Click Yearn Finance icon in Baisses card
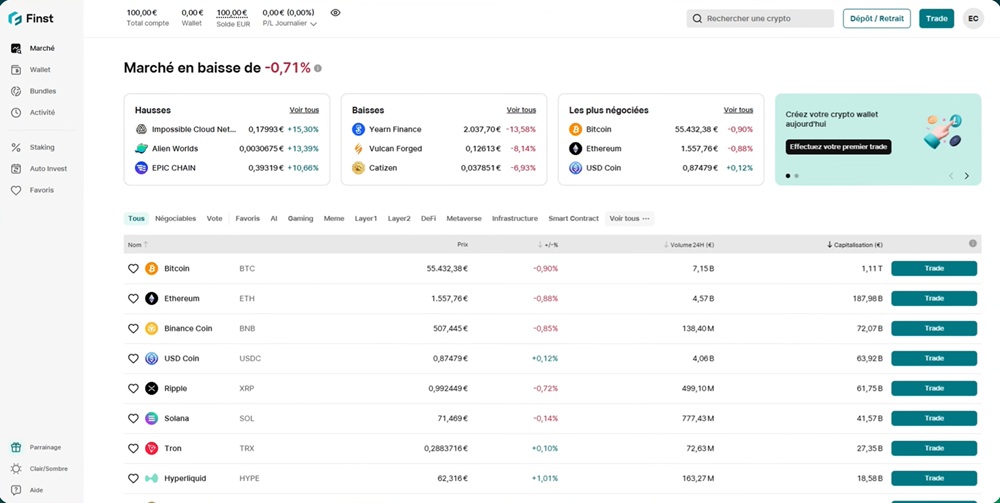The height and width of the screenshot is (503, 1000). [x=358, y=129]
